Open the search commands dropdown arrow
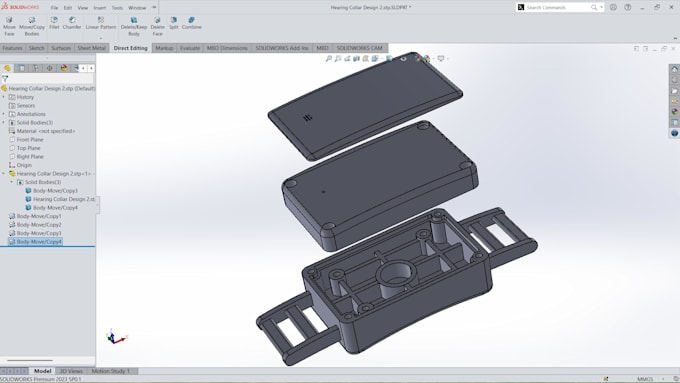This screenshot has width=680, height=383. coord(601,7)
